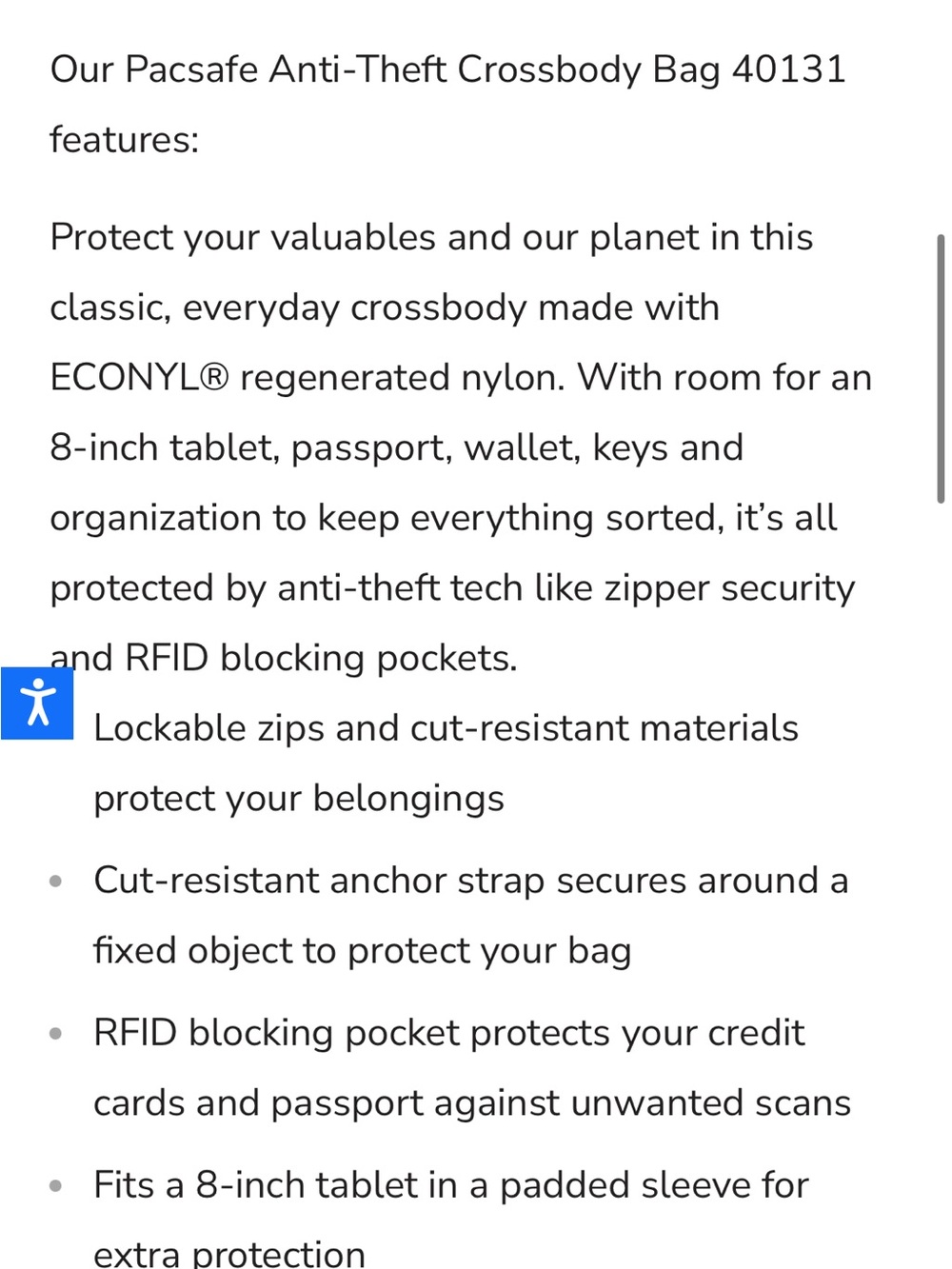Click 'Fits a 8-inch tablet in a padded sleeve' item

[451, 1185]
